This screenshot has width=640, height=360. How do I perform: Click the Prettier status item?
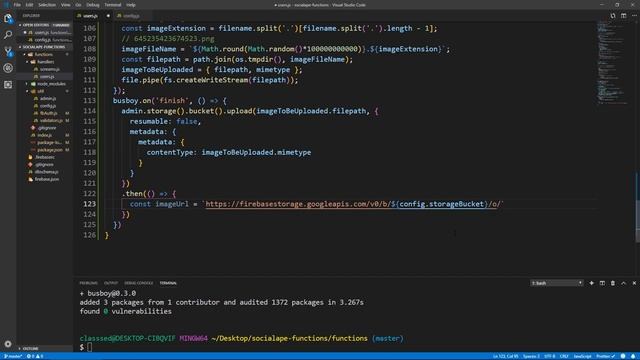(606, 356)
